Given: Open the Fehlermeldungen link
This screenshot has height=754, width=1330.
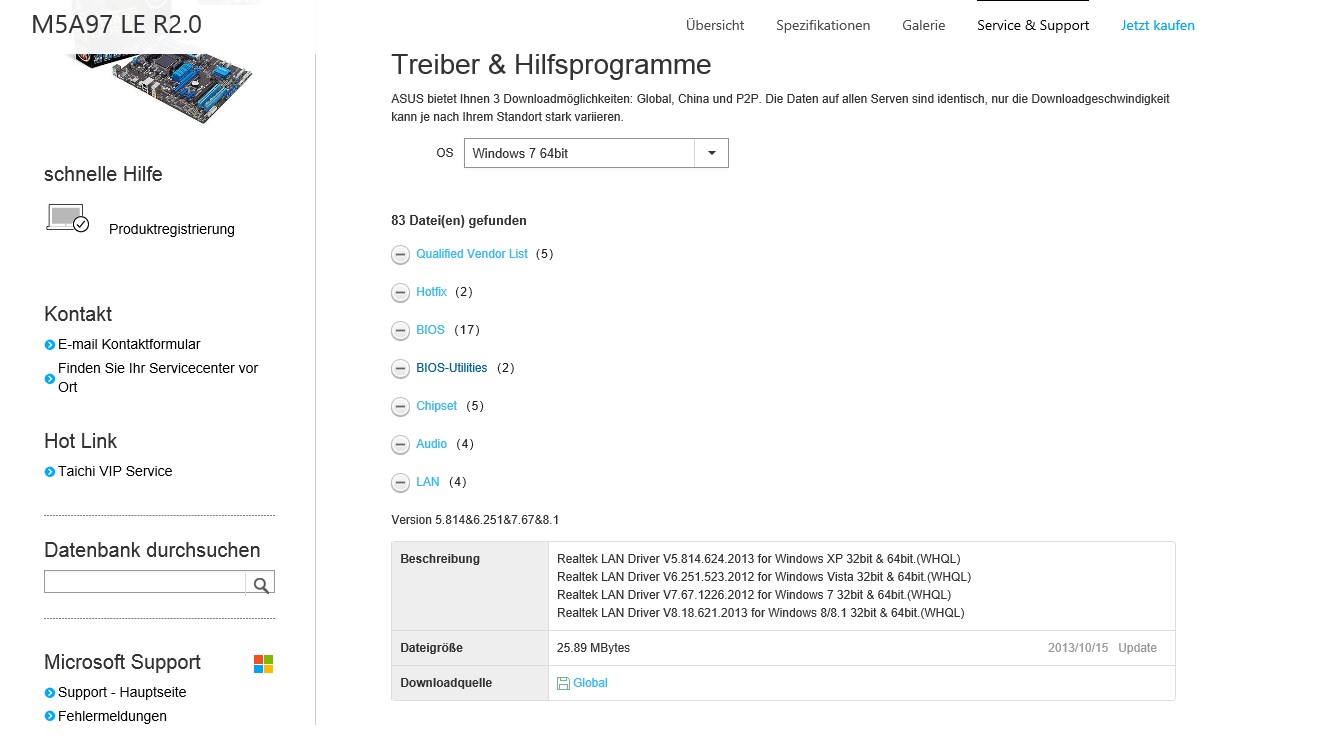Looking at the screenshot, I should pos(112,716).
